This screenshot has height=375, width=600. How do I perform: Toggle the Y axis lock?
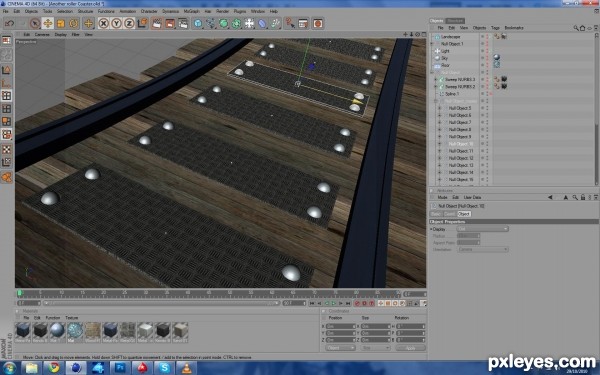116,23
